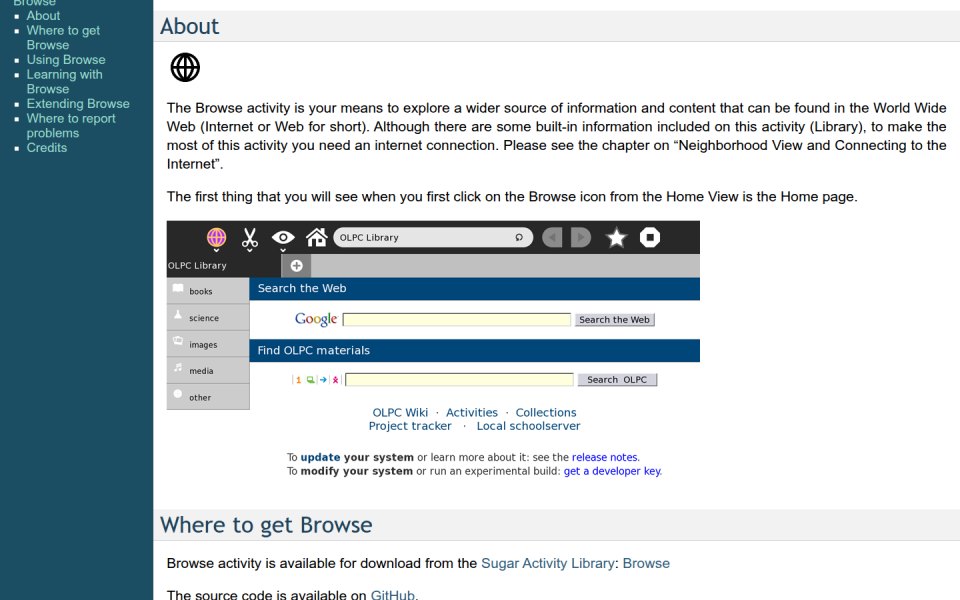Select the scissors Edit toolbar icon
The height and width of the screenshot is (600, 960).
(249, 237)
